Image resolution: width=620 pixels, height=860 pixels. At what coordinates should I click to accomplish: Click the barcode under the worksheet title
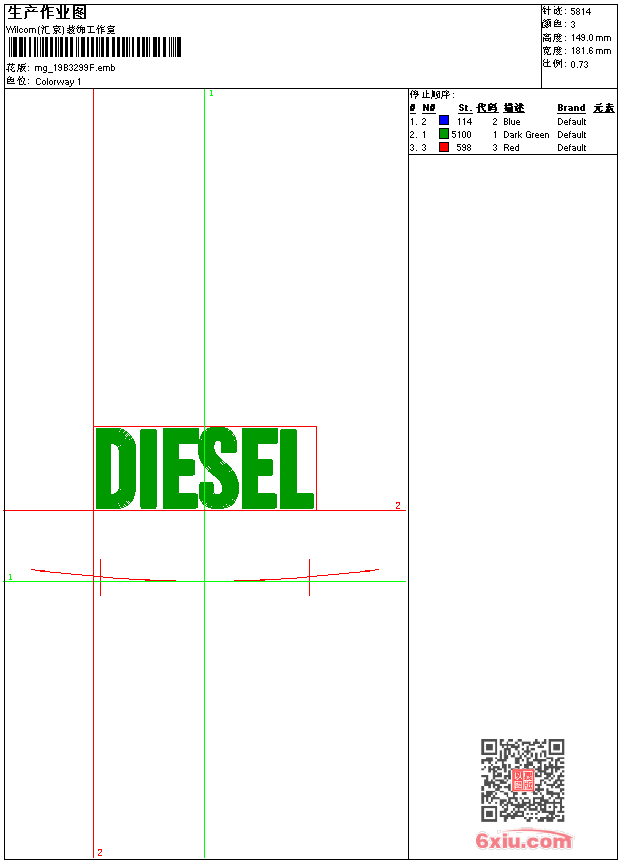point(96,47)
